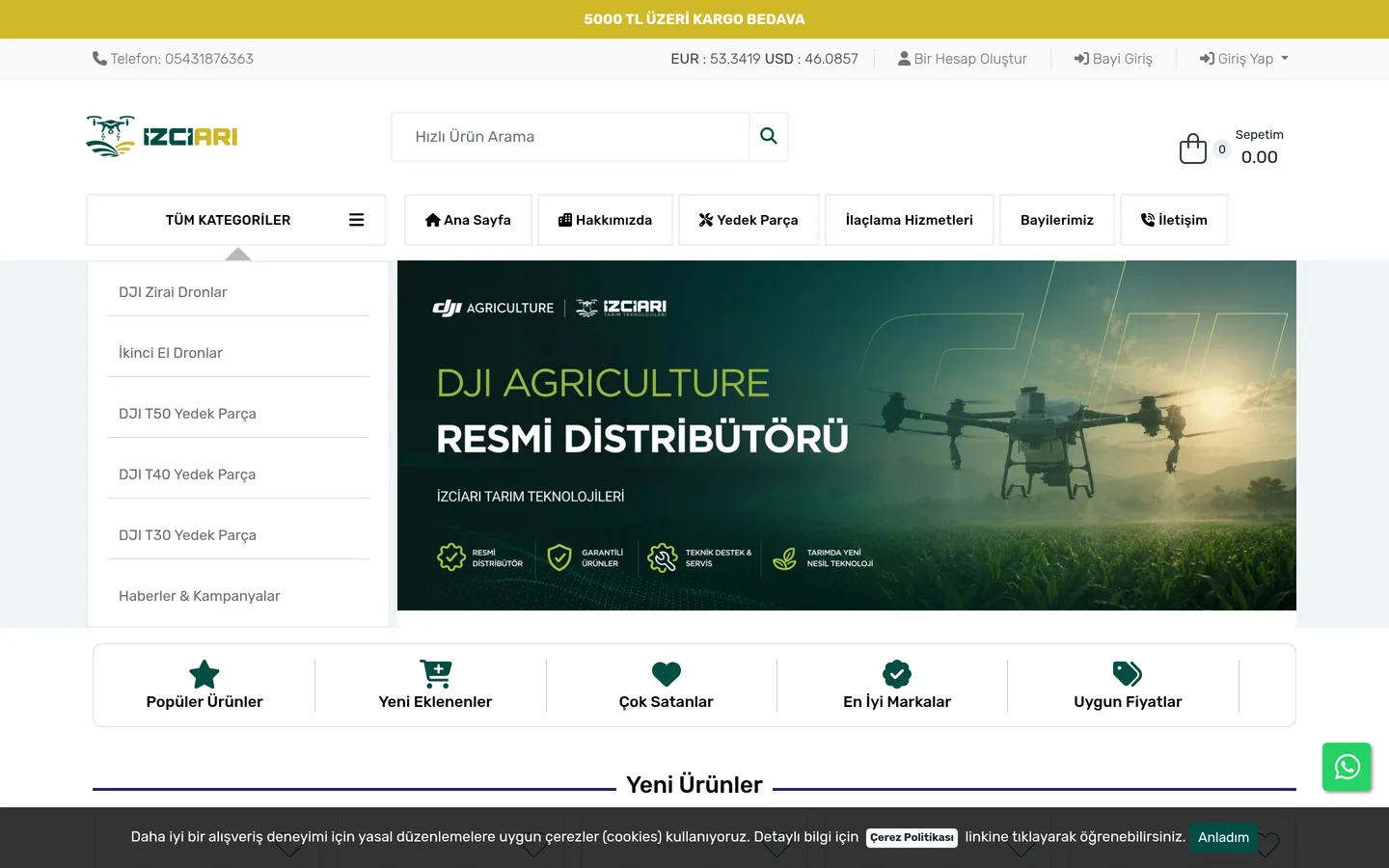Image resolution: width=1389 pixels, height=868 pixels.
Task: Click the Uygun Fiyatlar tags icon
Action: 1128,673
